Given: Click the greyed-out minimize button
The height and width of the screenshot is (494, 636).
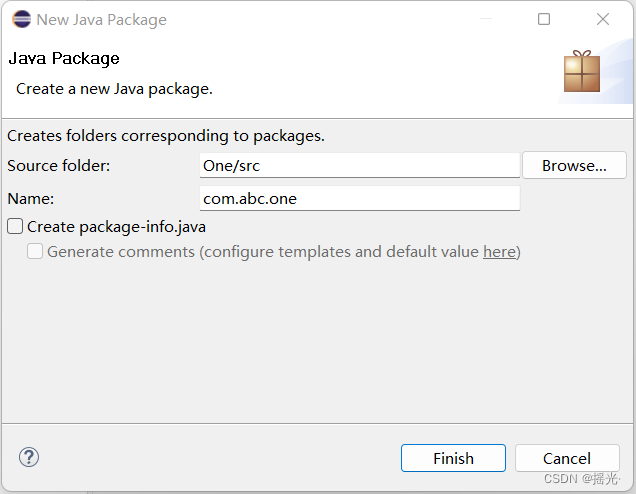Looking at the screenshot, I should [485, 19].
